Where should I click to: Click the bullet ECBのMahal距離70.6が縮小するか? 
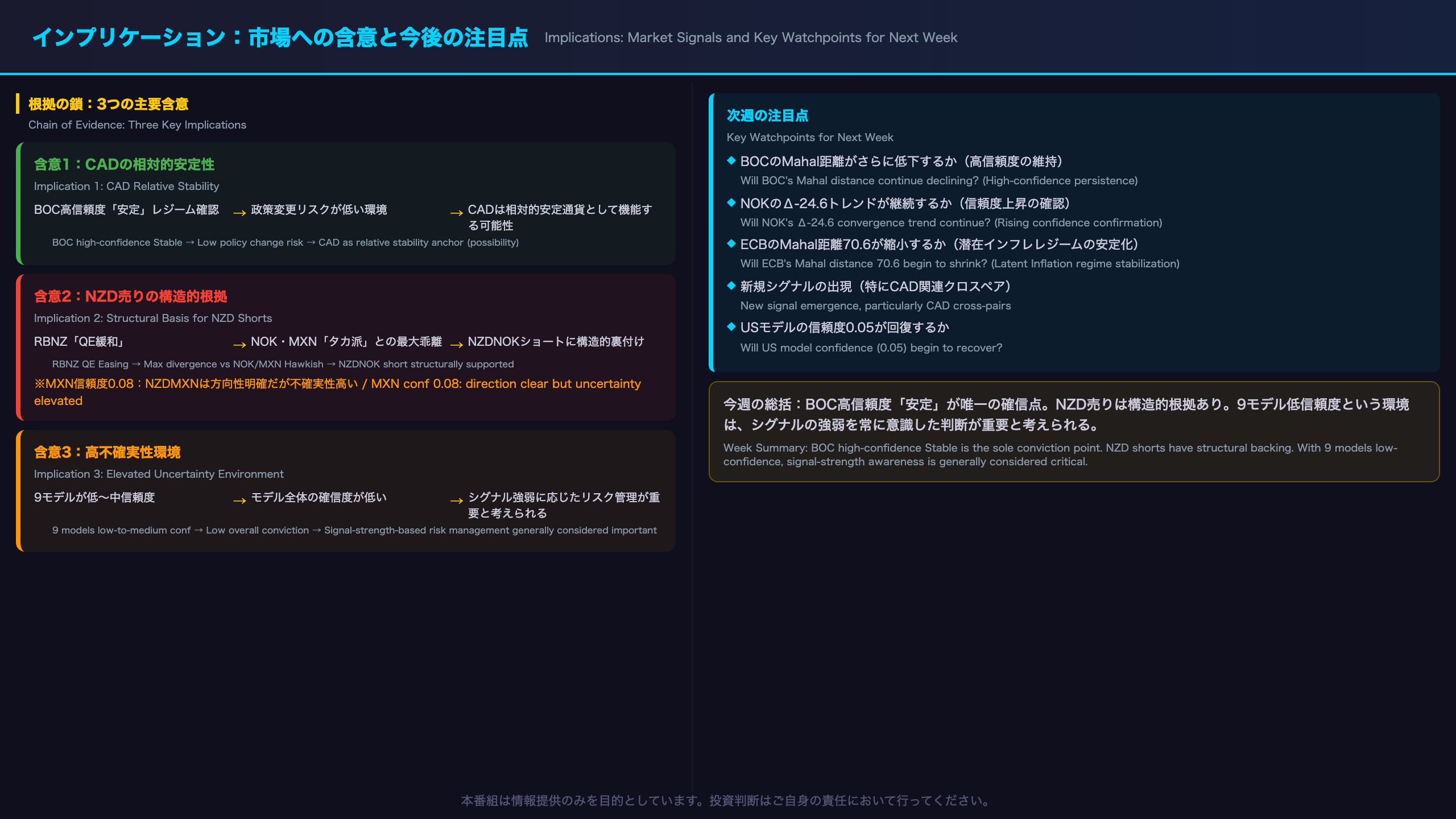(x=939, y=245)
